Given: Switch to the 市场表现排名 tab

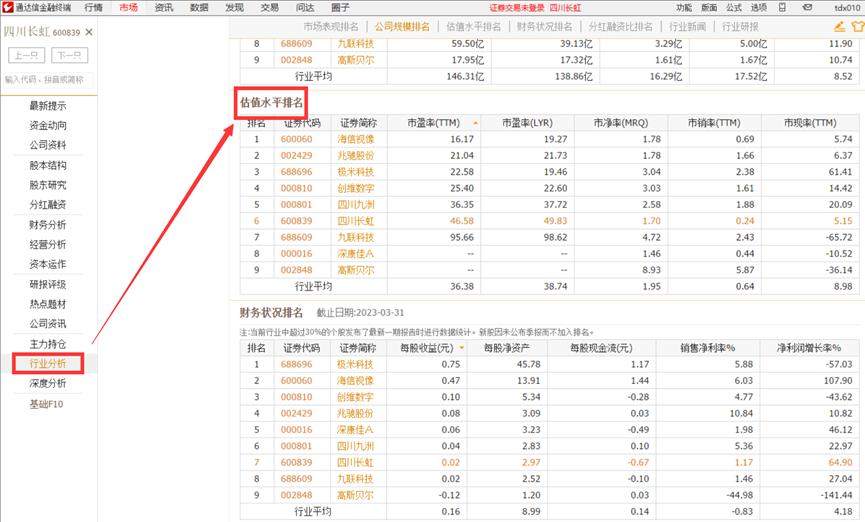Looking at the screenshot, I should (331, 26).
